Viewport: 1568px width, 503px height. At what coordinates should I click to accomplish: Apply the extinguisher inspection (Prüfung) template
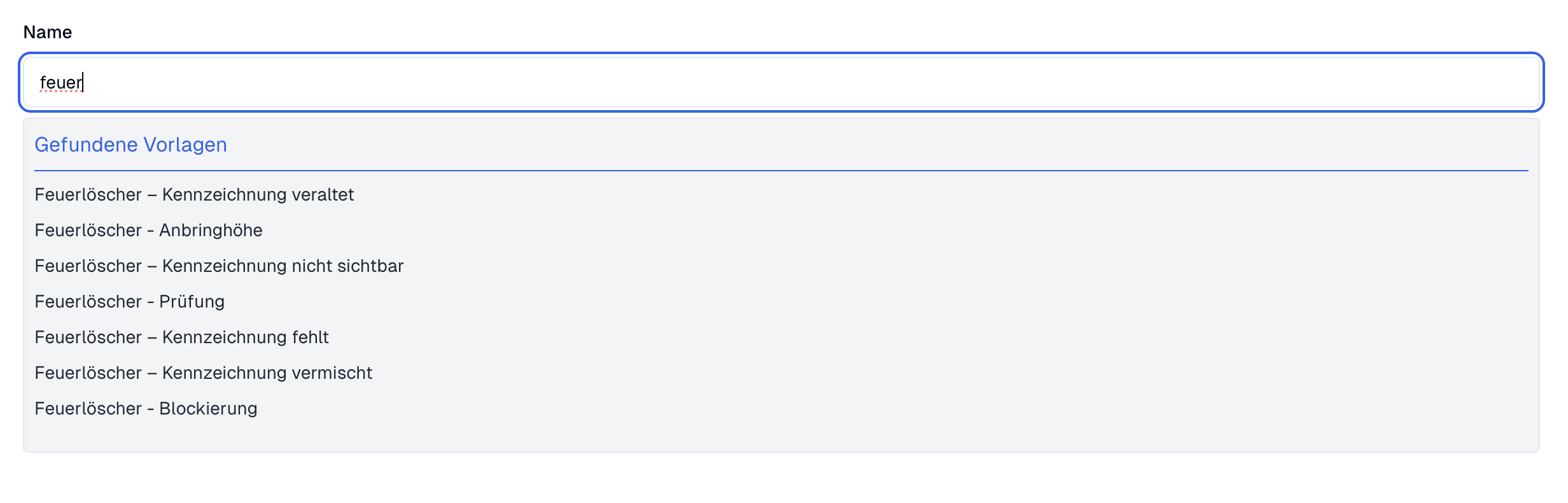pyautogui.click(x=129, y=302)
